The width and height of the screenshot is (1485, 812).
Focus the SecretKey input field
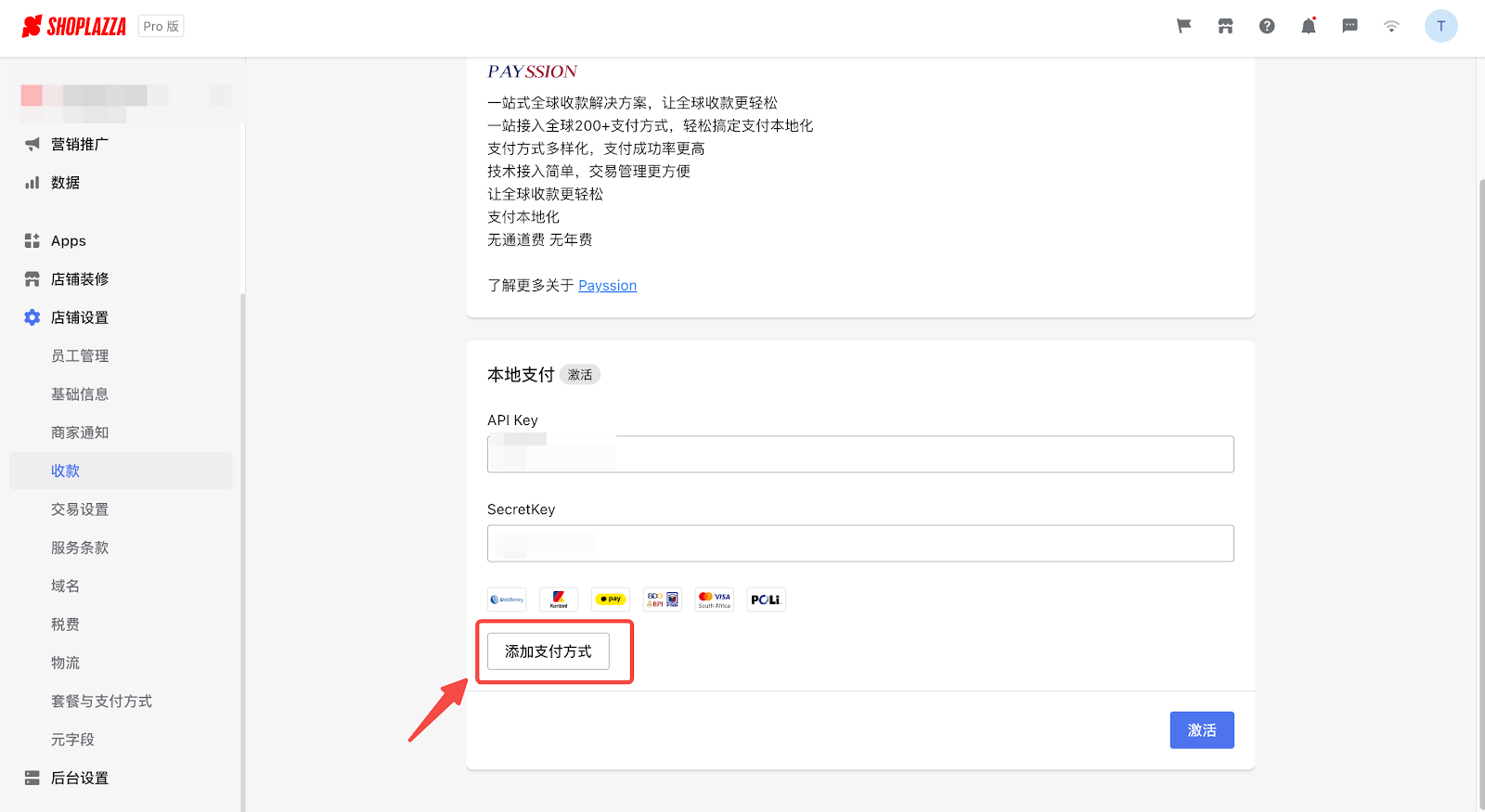pyautogui.click(x=860, y=544)
